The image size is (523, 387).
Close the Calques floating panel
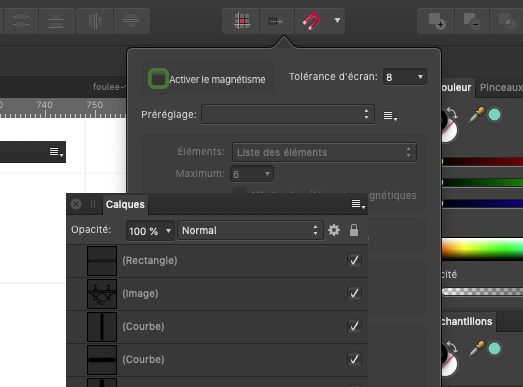click(76, 204)
